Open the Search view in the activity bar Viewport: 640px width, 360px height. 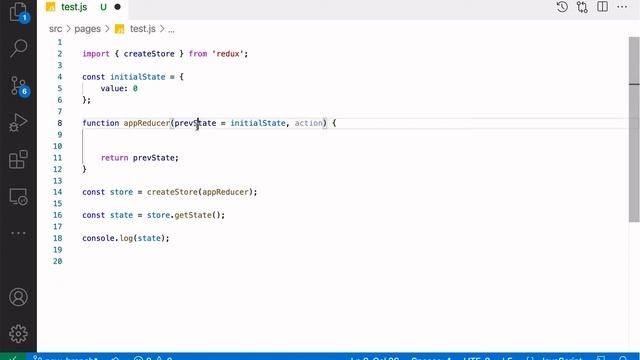[x=18, y=48]
